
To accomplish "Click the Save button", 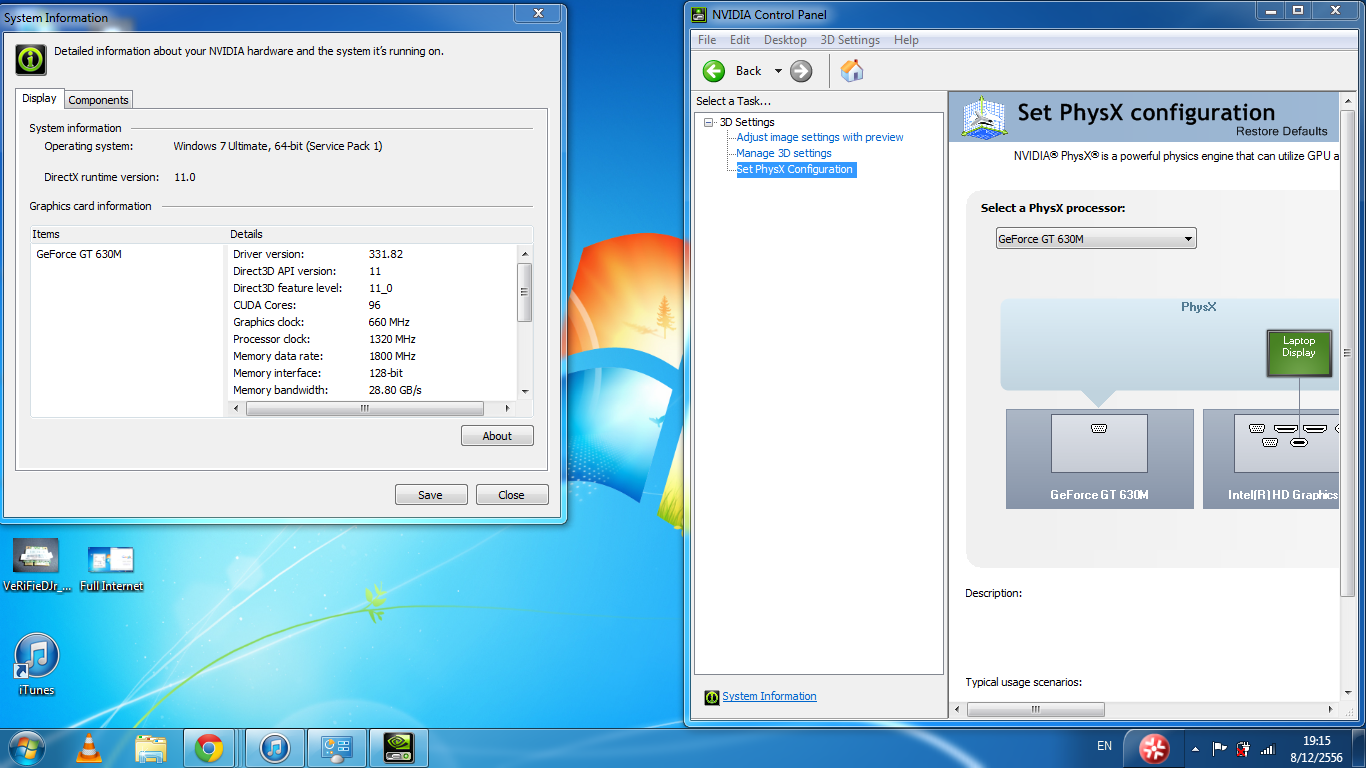I will (x=430, y=495).
